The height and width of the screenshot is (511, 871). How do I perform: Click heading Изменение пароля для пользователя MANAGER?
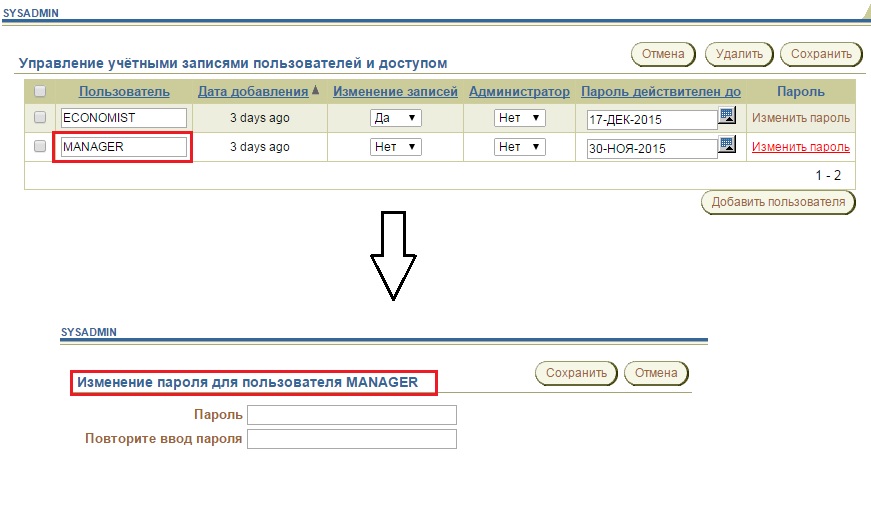pos(247,382)
